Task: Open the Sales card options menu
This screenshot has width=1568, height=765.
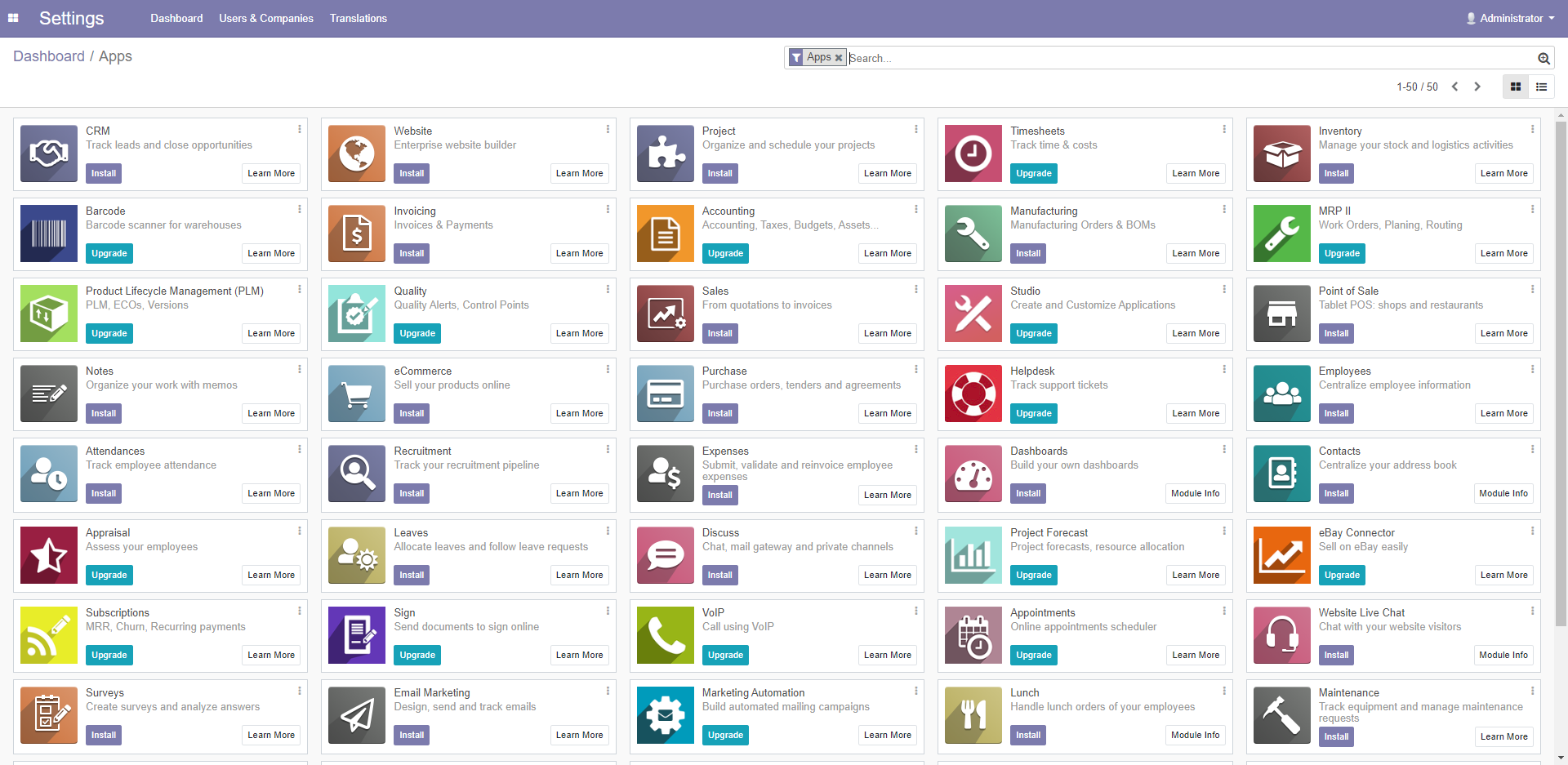Action: 916,289
